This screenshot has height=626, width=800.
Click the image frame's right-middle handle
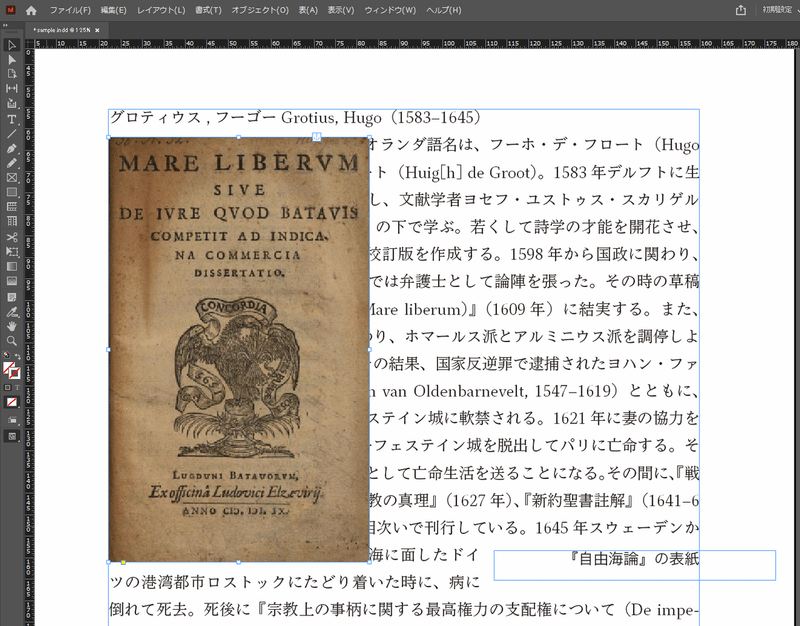click(x=369, y=349)
